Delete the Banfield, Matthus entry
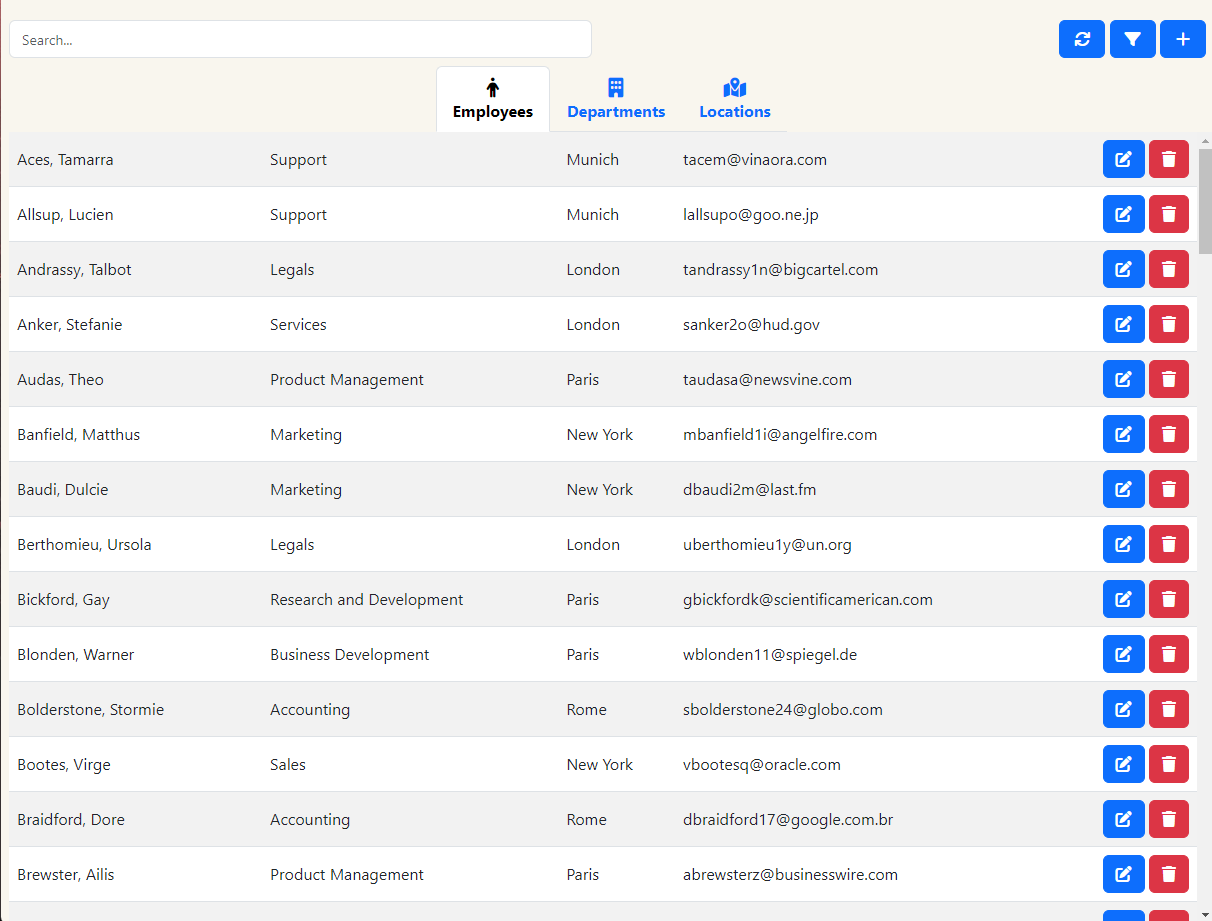1212x921 pixels. tap(1168, 434)
